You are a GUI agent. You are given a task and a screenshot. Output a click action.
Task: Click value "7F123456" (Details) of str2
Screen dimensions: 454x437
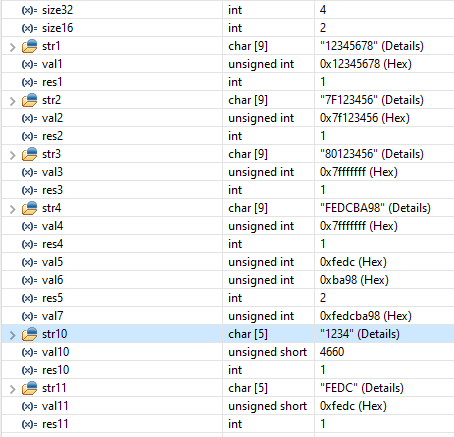coord(372,100)
